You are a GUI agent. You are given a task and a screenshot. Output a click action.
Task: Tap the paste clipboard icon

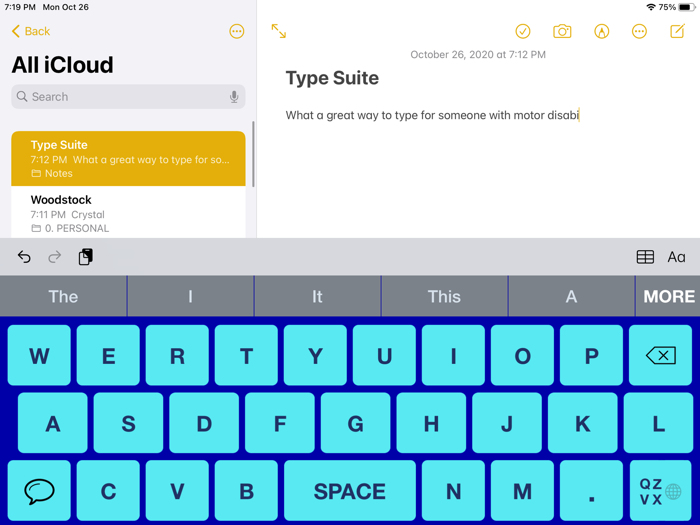click(85, 257)
